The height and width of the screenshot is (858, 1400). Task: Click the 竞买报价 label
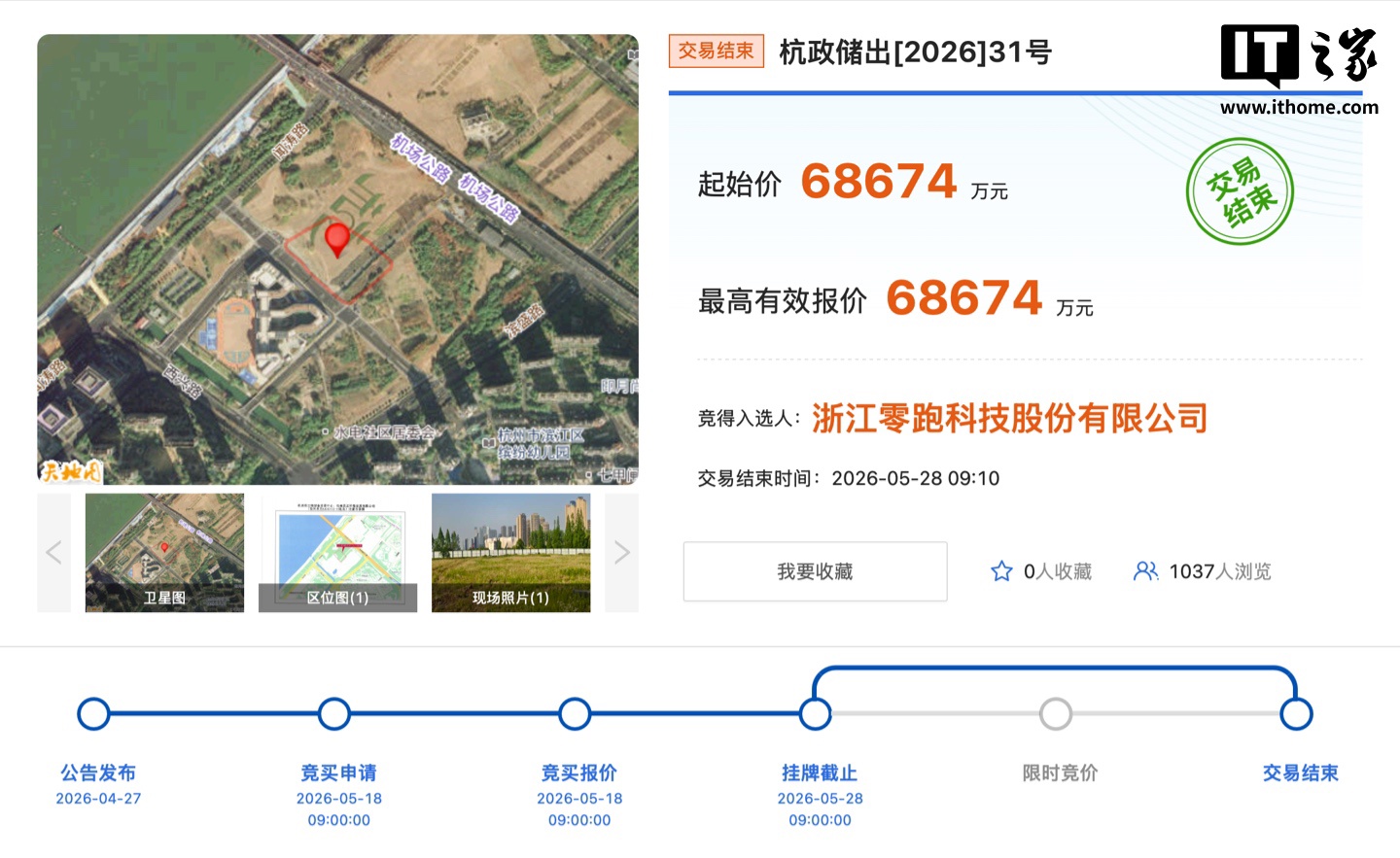point(579,773)
